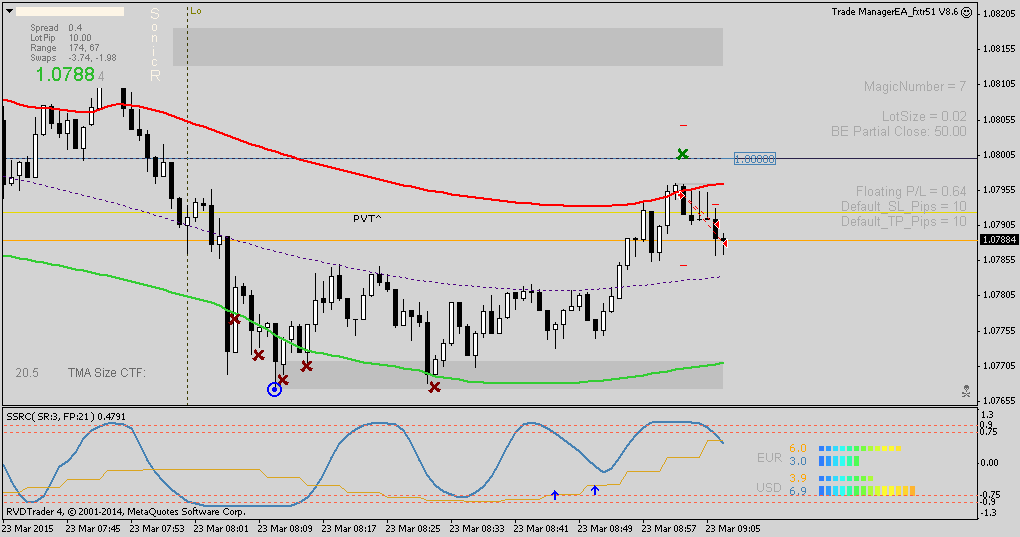This screenshot has width=1020, height=537.
Task: Click the PVT^ pivot label
Action: [x=368, y=218]
